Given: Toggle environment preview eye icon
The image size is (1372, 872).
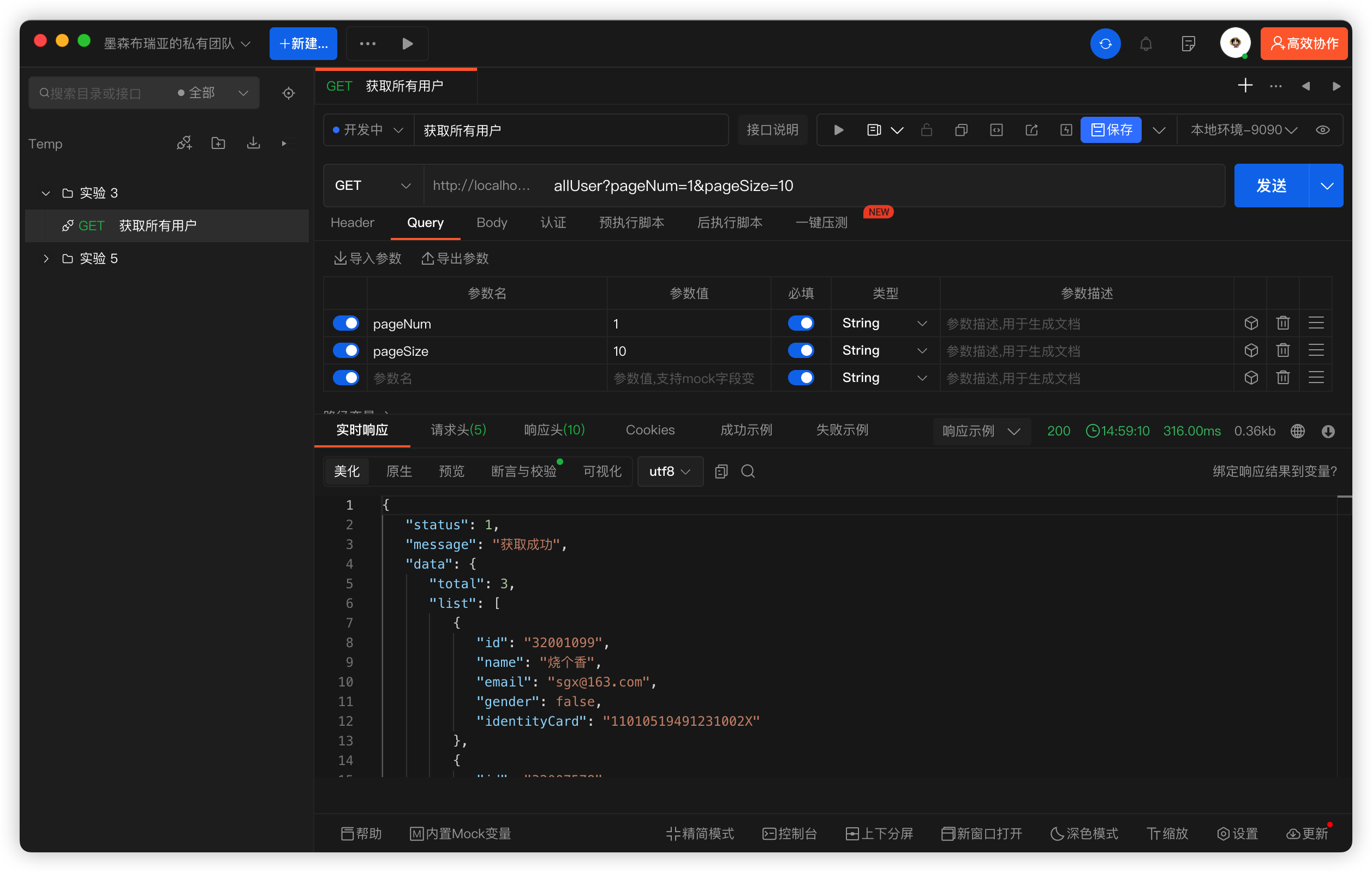Looking at the screenshot, I should 1322,130.
